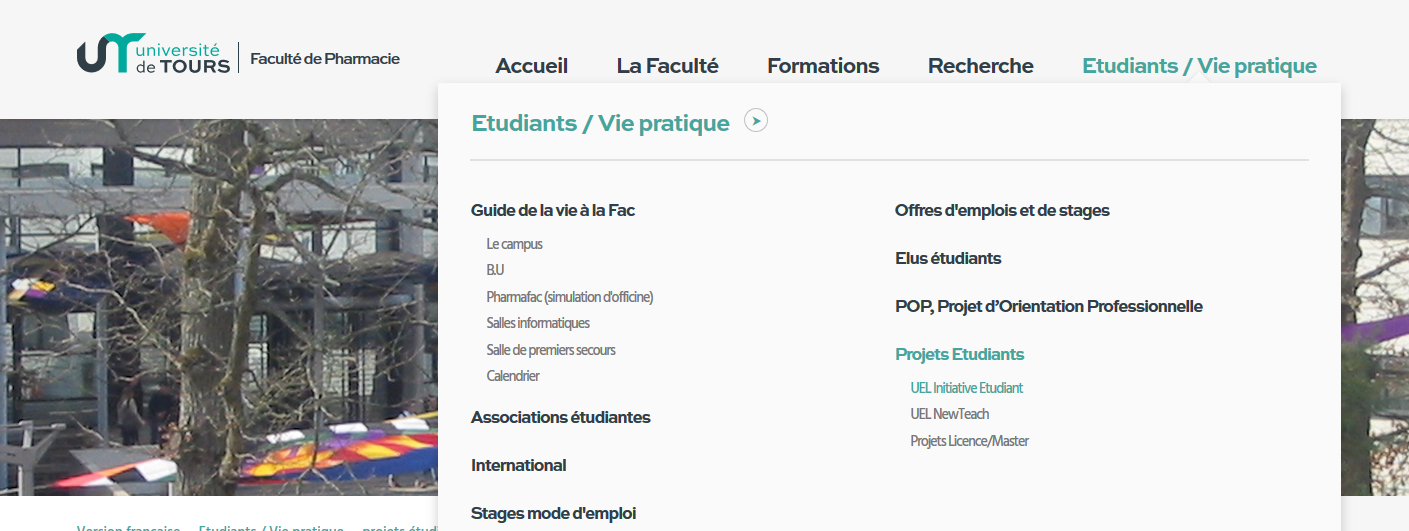Viewport: 1409px width, 531px height.
Task: Go to Elus étudiants page
Action: 948,258
